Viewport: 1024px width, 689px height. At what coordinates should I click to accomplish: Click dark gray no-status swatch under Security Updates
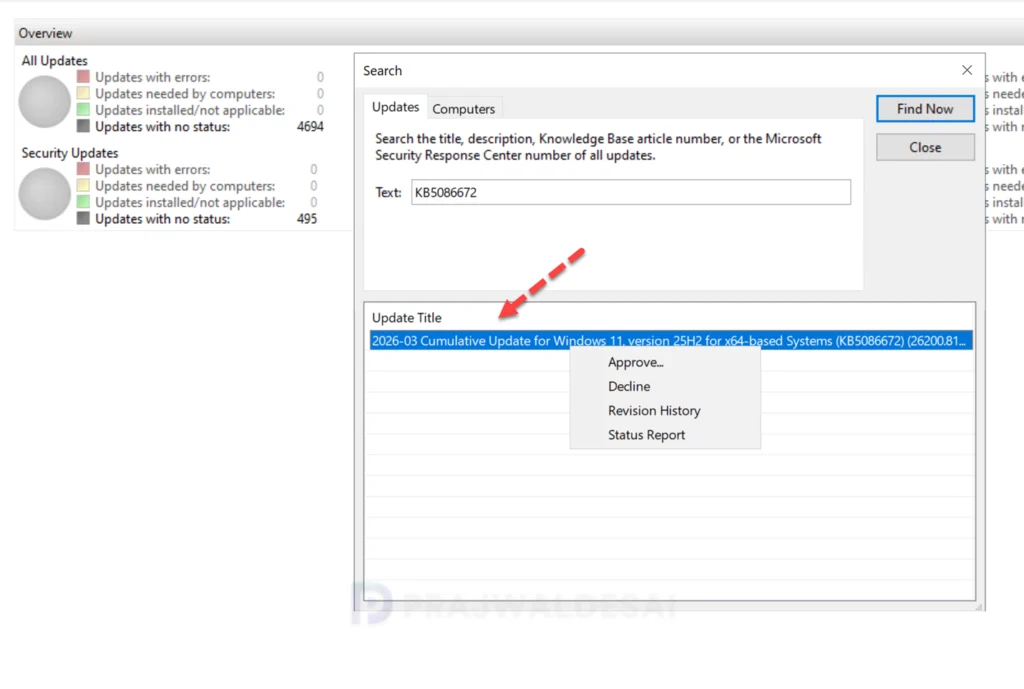tap(83, 218)
